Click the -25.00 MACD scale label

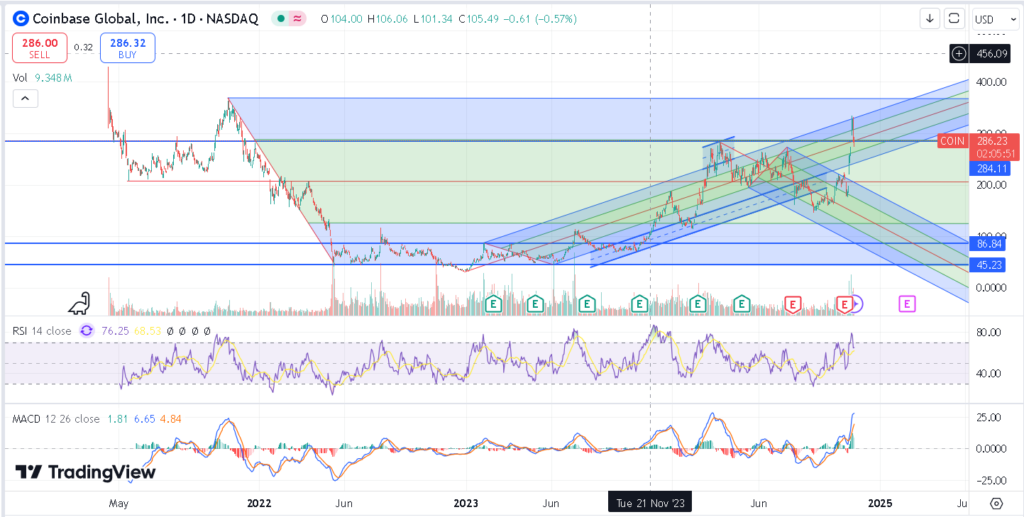click(991, 480)
